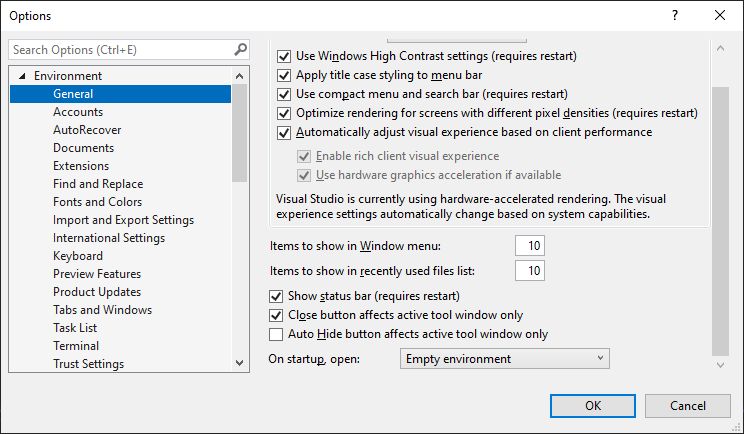
Task: Click the settings pane scroll up arrow
Action: pyautogui.click(x=720, y=48)
